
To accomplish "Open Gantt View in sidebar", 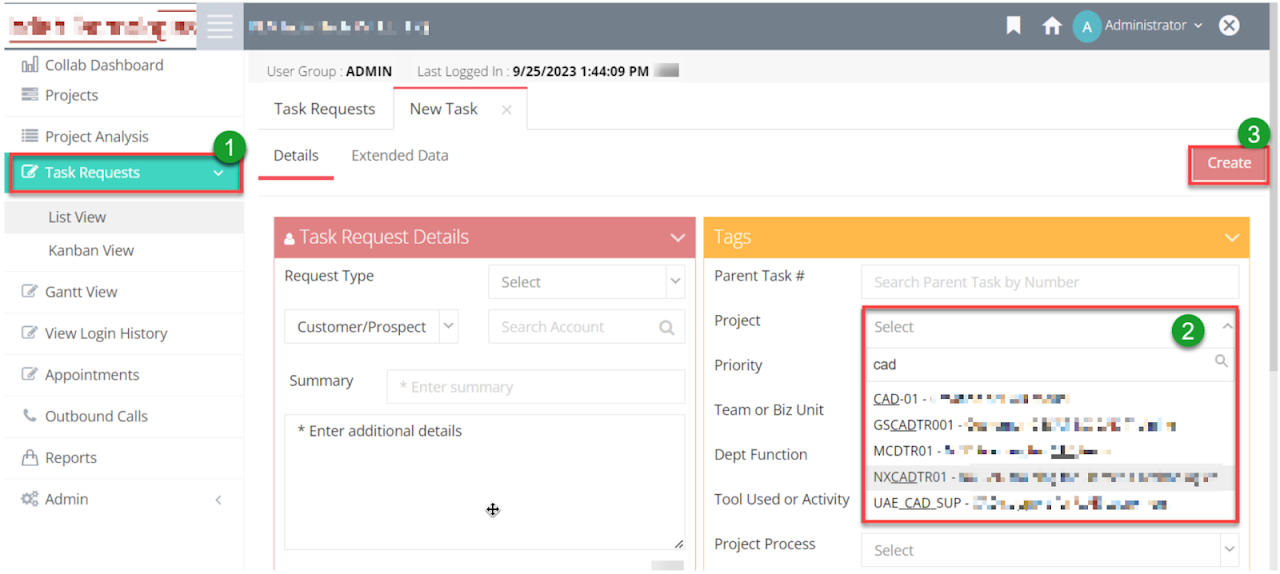I will 80,292.
